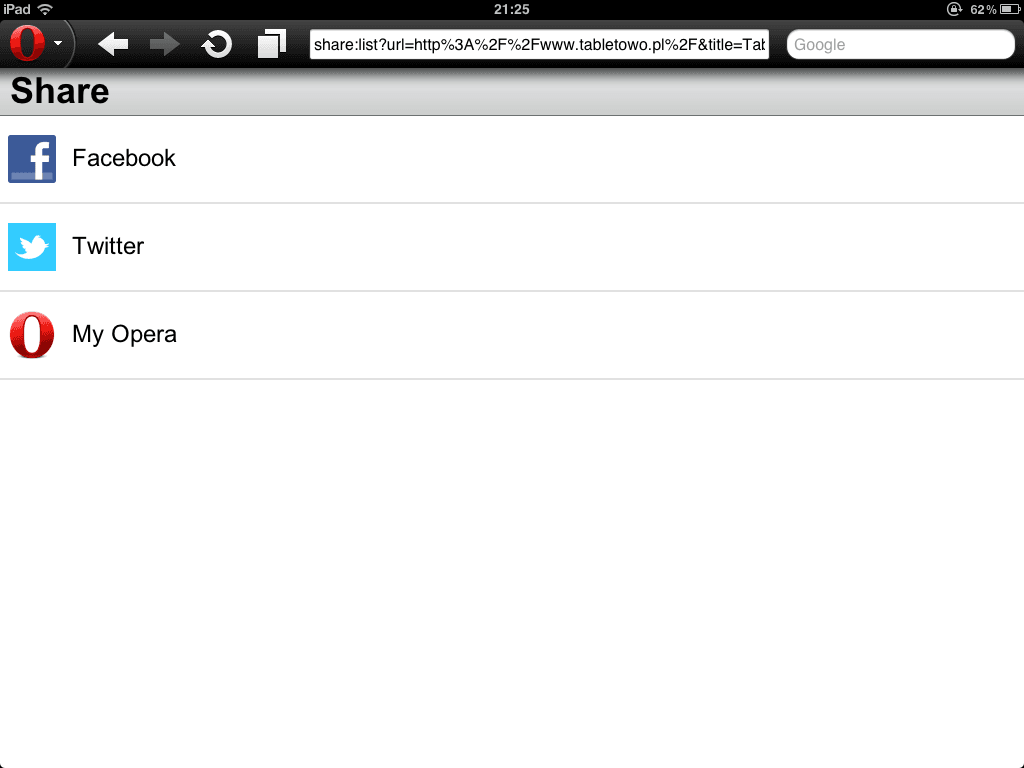Tap the red My Opera icon
Screen dimensions: 1024x768
tap(32, 335)
